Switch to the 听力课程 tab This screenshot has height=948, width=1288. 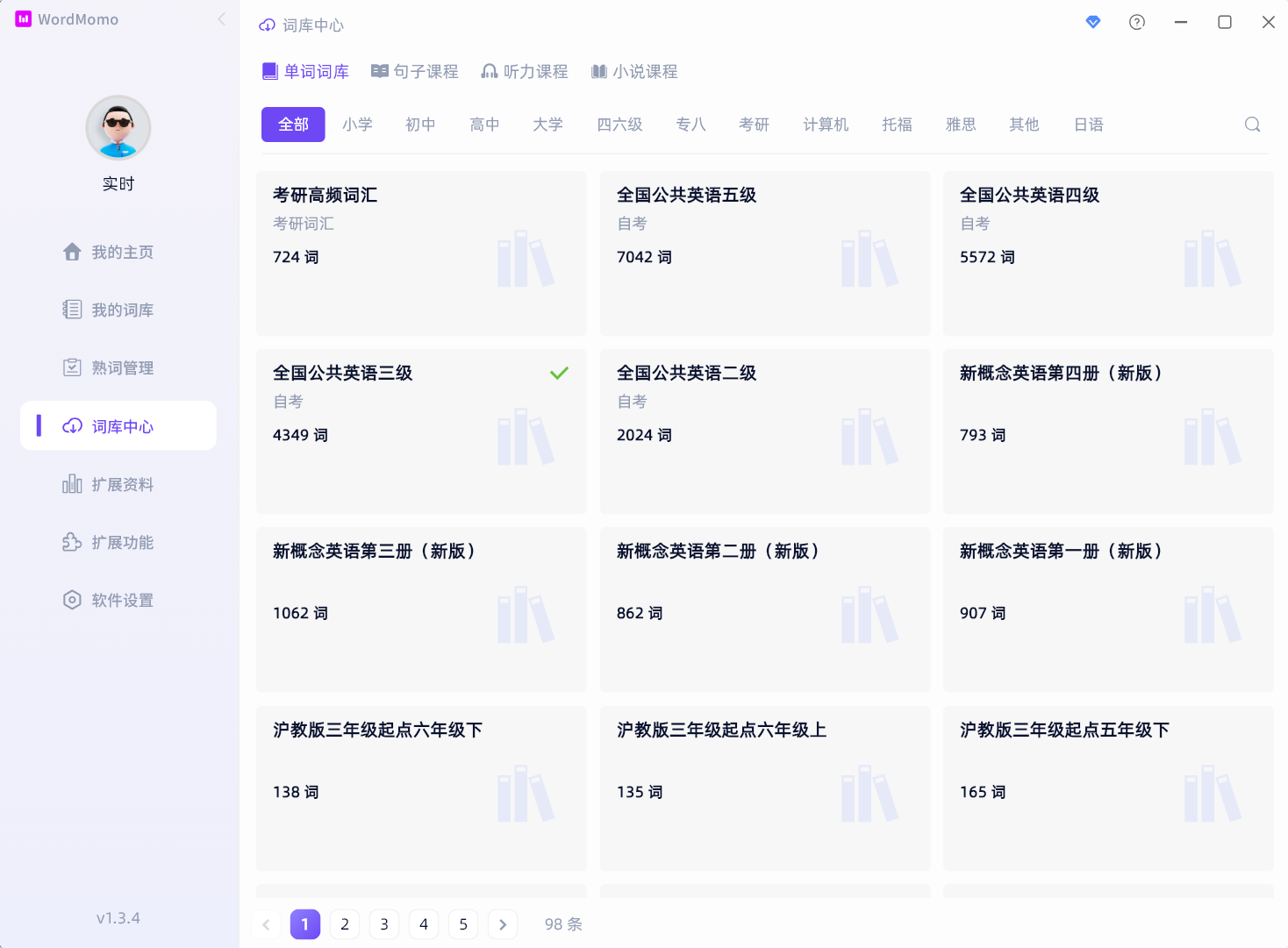[525, 72]
